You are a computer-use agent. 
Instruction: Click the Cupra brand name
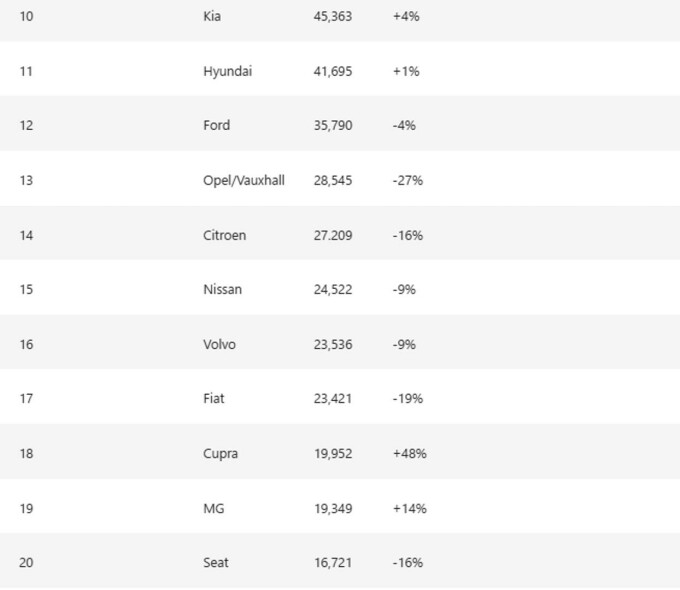coord(220,453)
